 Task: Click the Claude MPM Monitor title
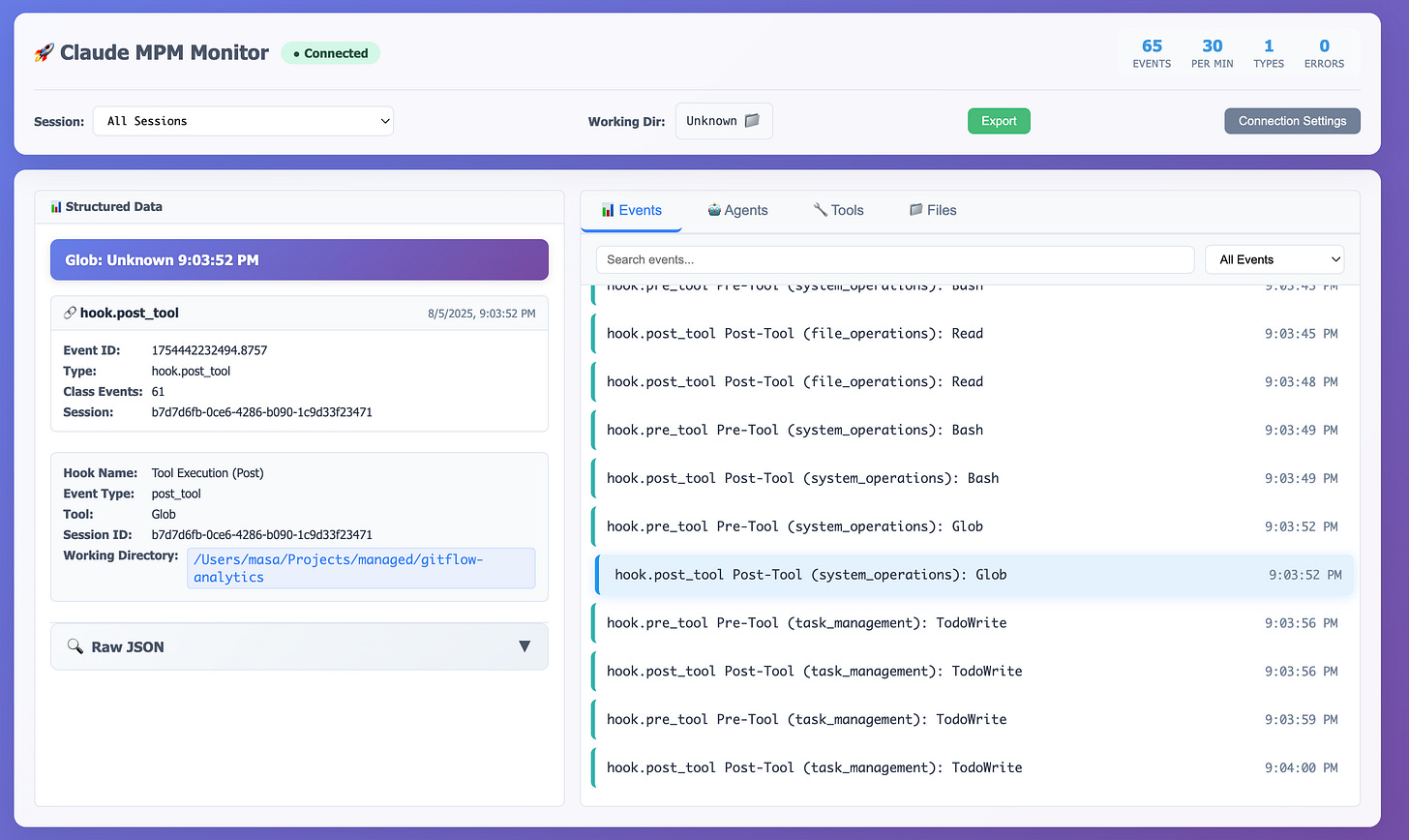(x=165, y=53)
